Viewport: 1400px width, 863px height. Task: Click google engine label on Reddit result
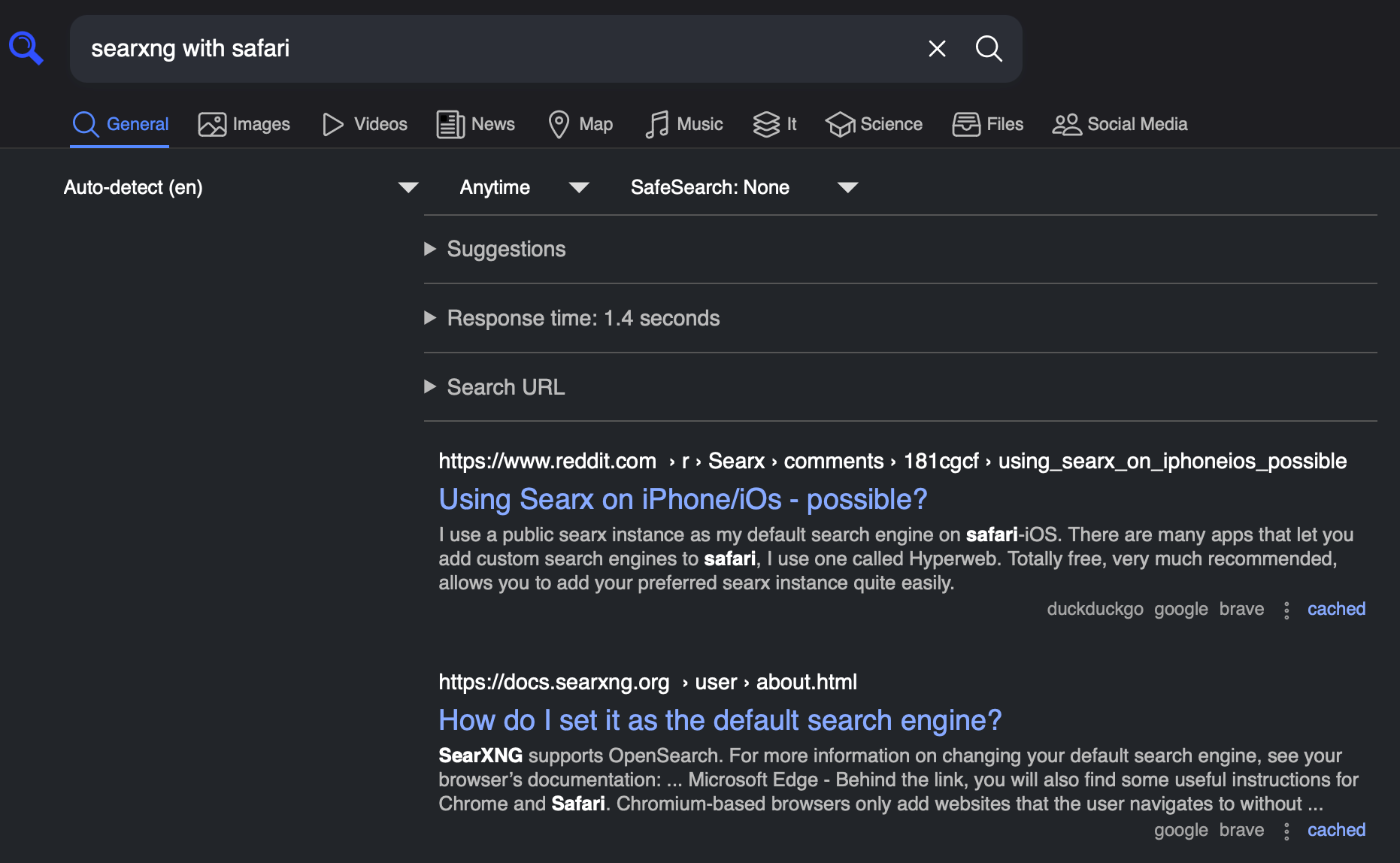(1181, 609)
